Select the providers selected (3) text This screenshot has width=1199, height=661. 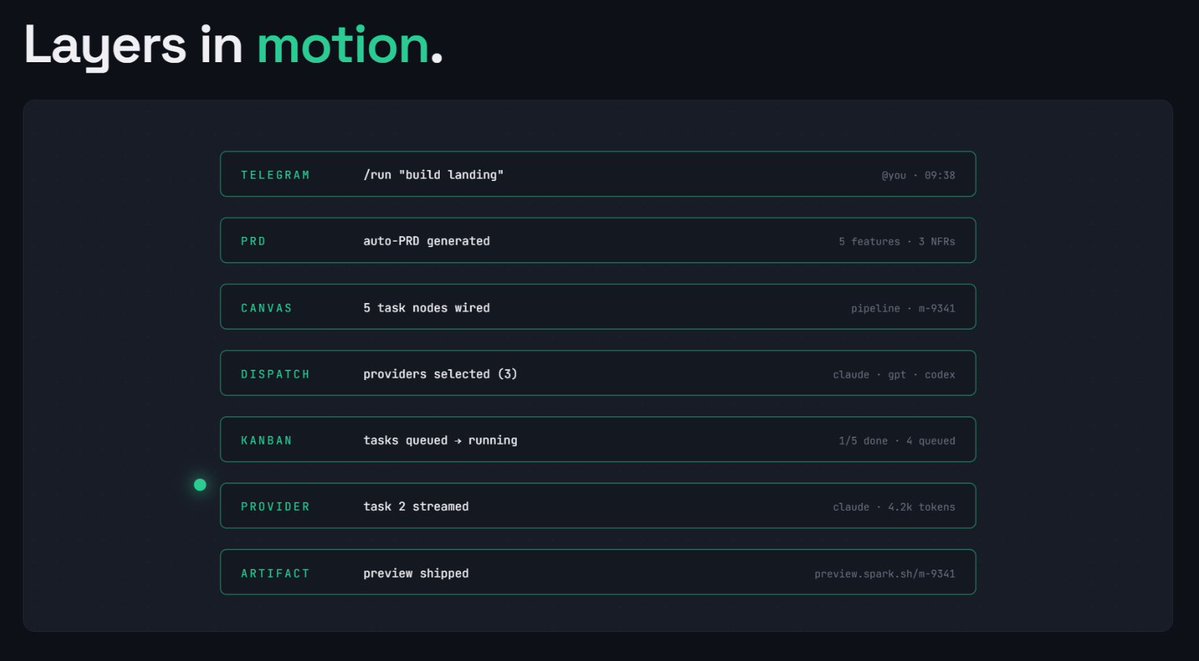(x=440, y=374)
